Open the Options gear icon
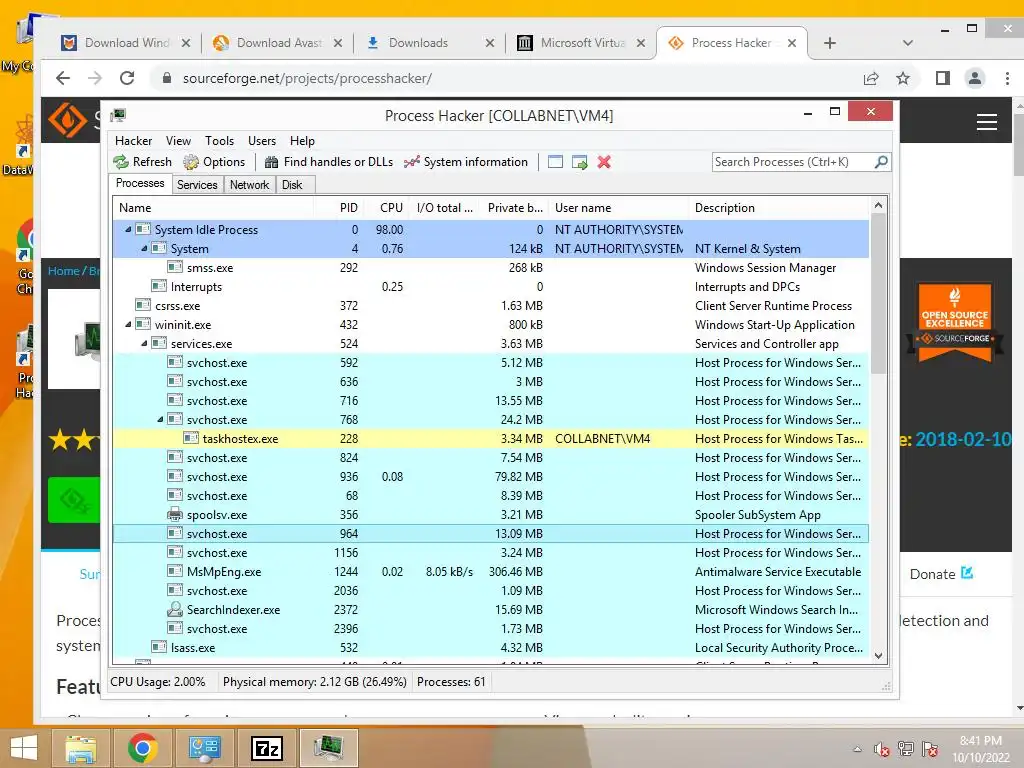The height and width of the screenshot is (768, 1024). tap(191, 162)
